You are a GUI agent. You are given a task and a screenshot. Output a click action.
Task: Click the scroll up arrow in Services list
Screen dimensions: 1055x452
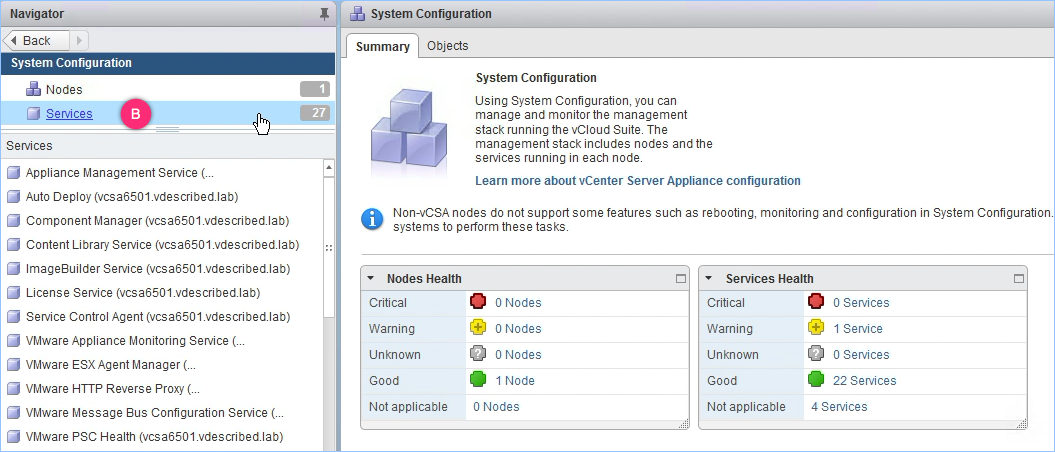[329, 167]
